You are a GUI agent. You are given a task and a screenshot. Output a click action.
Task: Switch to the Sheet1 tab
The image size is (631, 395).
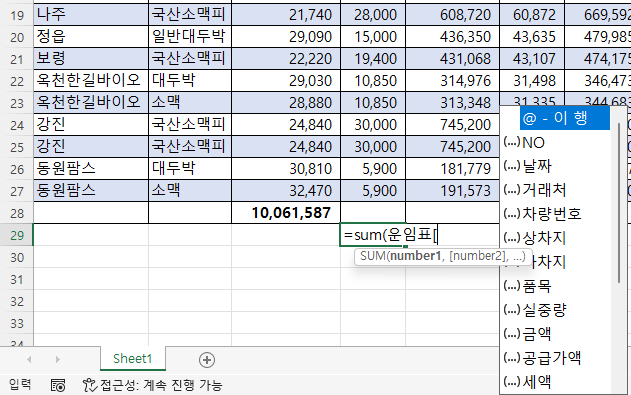(x=132, y=358)
